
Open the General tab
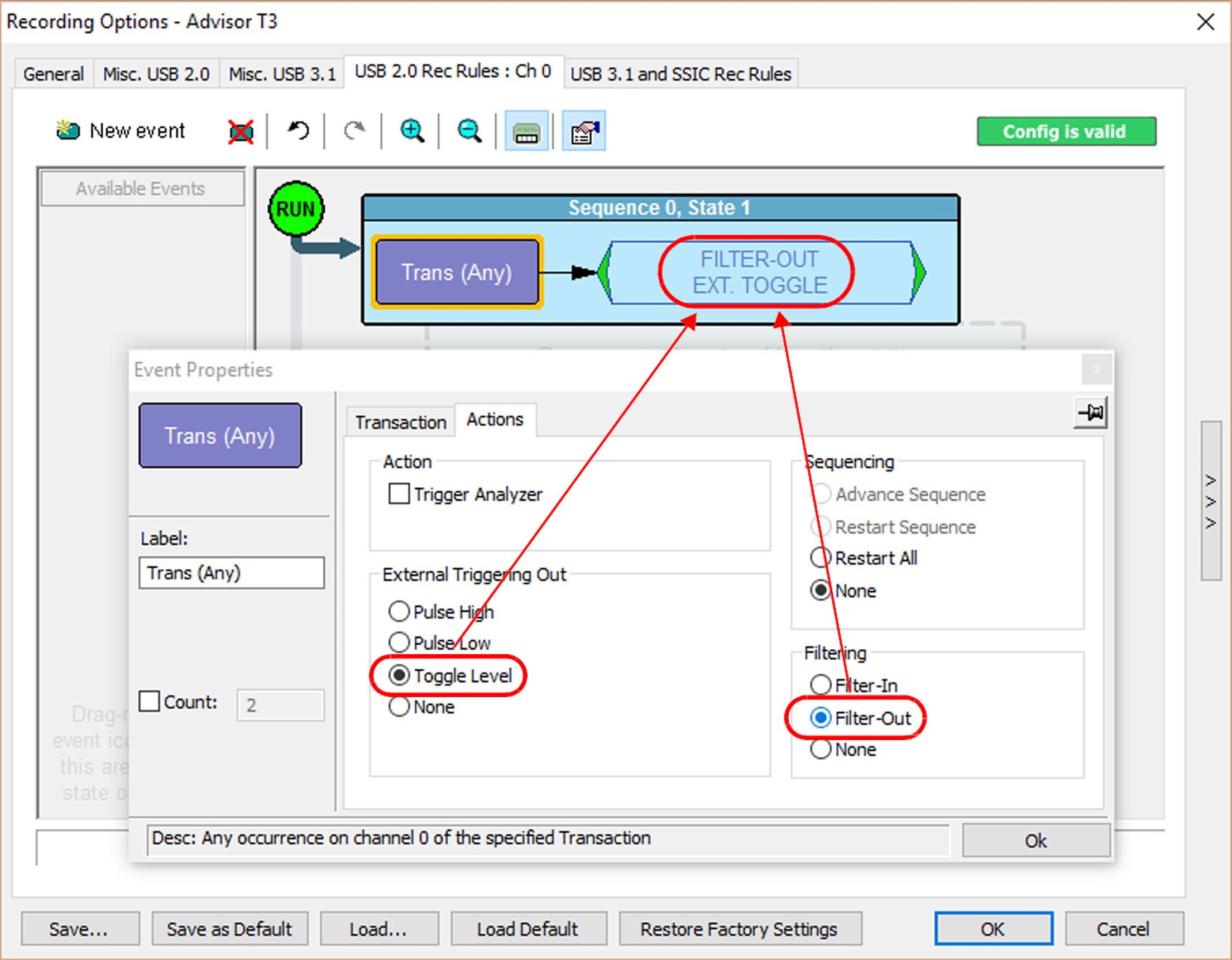pos(54,74)
